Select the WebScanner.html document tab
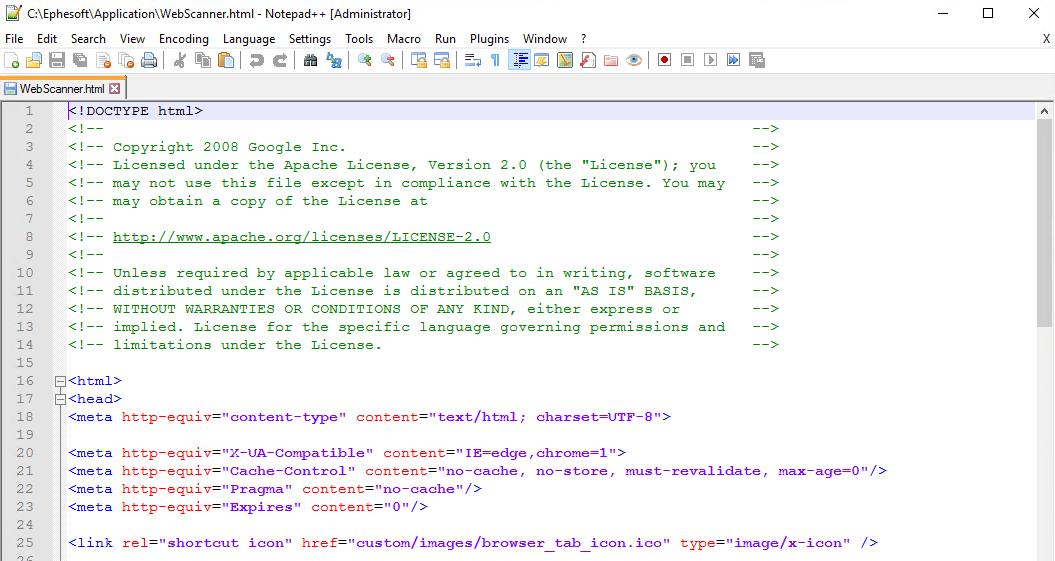Screen dimensions: 1055x561 (x=62, y=89)
